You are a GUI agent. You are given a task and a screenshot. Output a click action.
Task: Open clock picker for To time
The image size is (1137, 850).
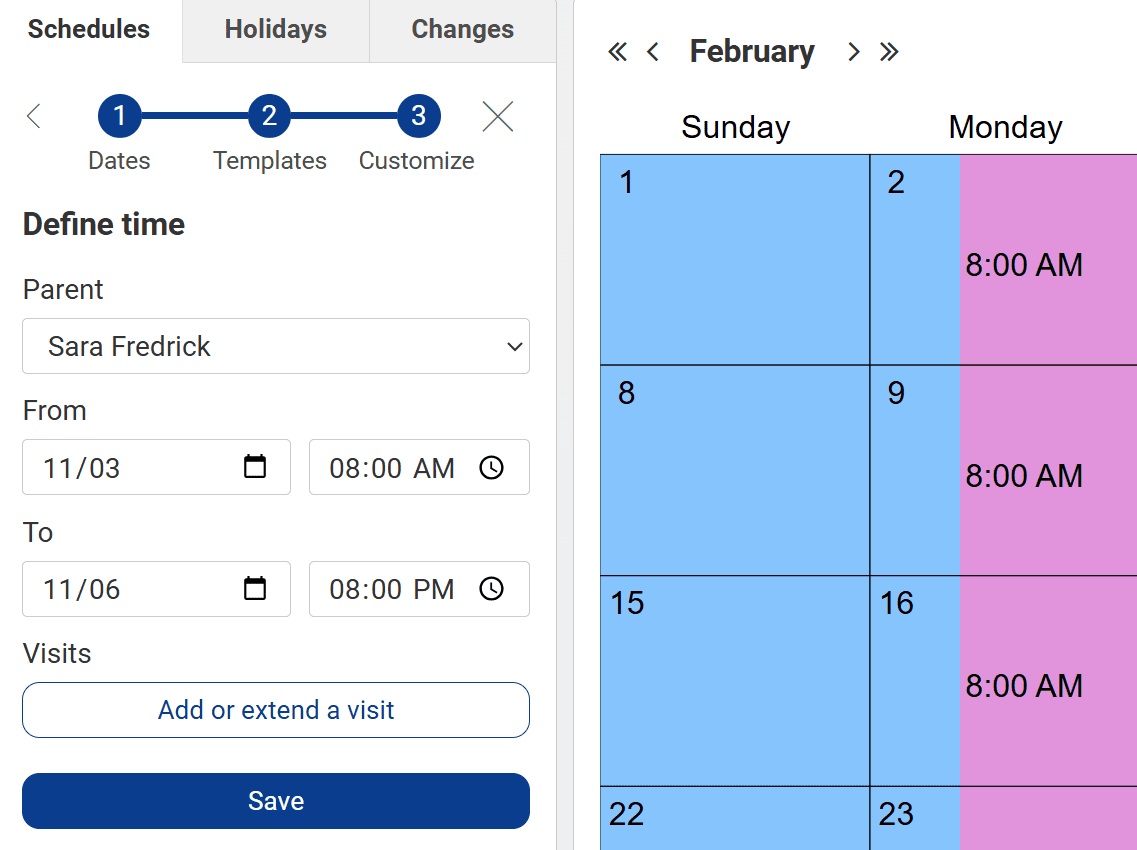pos(491,589)
